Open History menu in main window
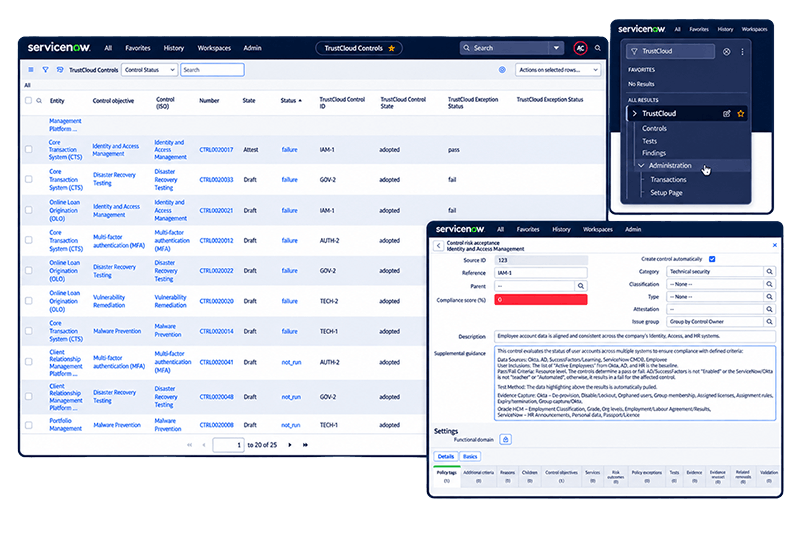Viewport: 800px width, 534px height. pyautogui.click(x=173, y=48)
